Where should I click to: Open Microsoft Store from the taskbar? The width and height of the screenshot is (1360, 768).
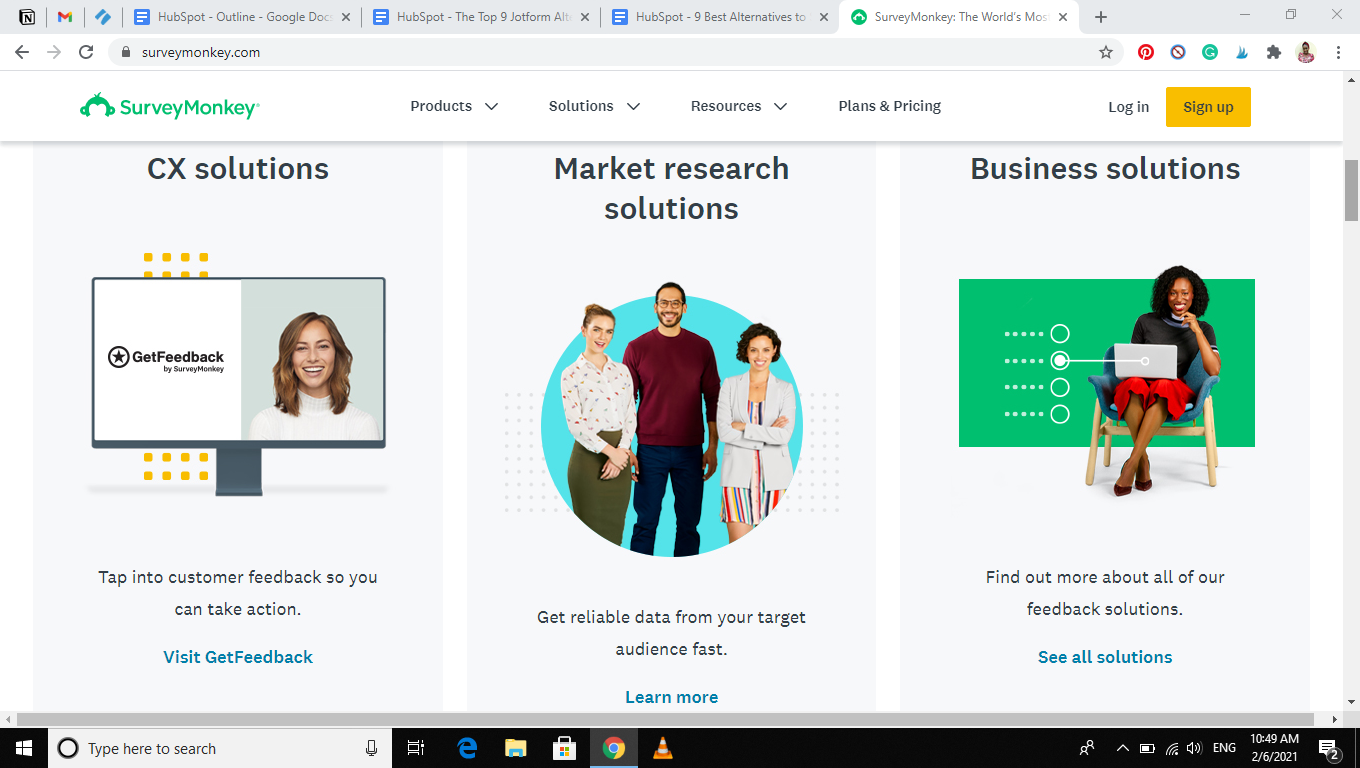[565, 748]
